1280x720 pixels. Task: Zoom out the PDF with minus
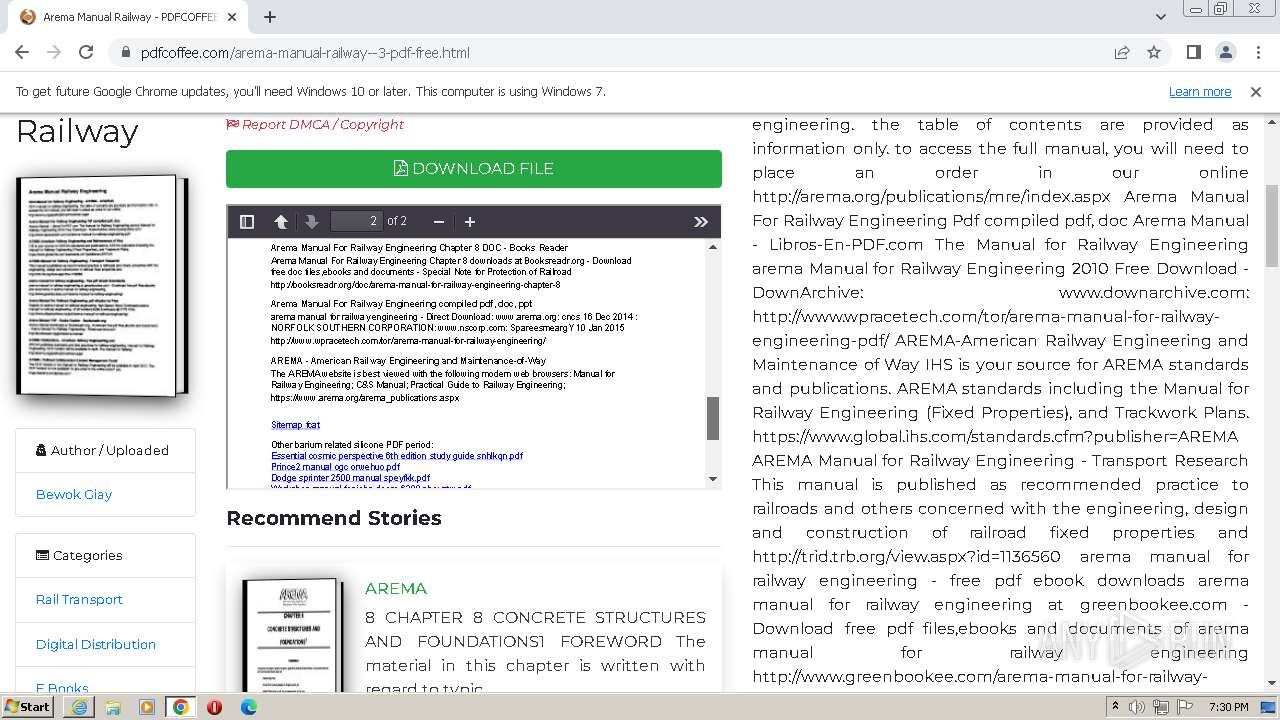click(438, 221)
